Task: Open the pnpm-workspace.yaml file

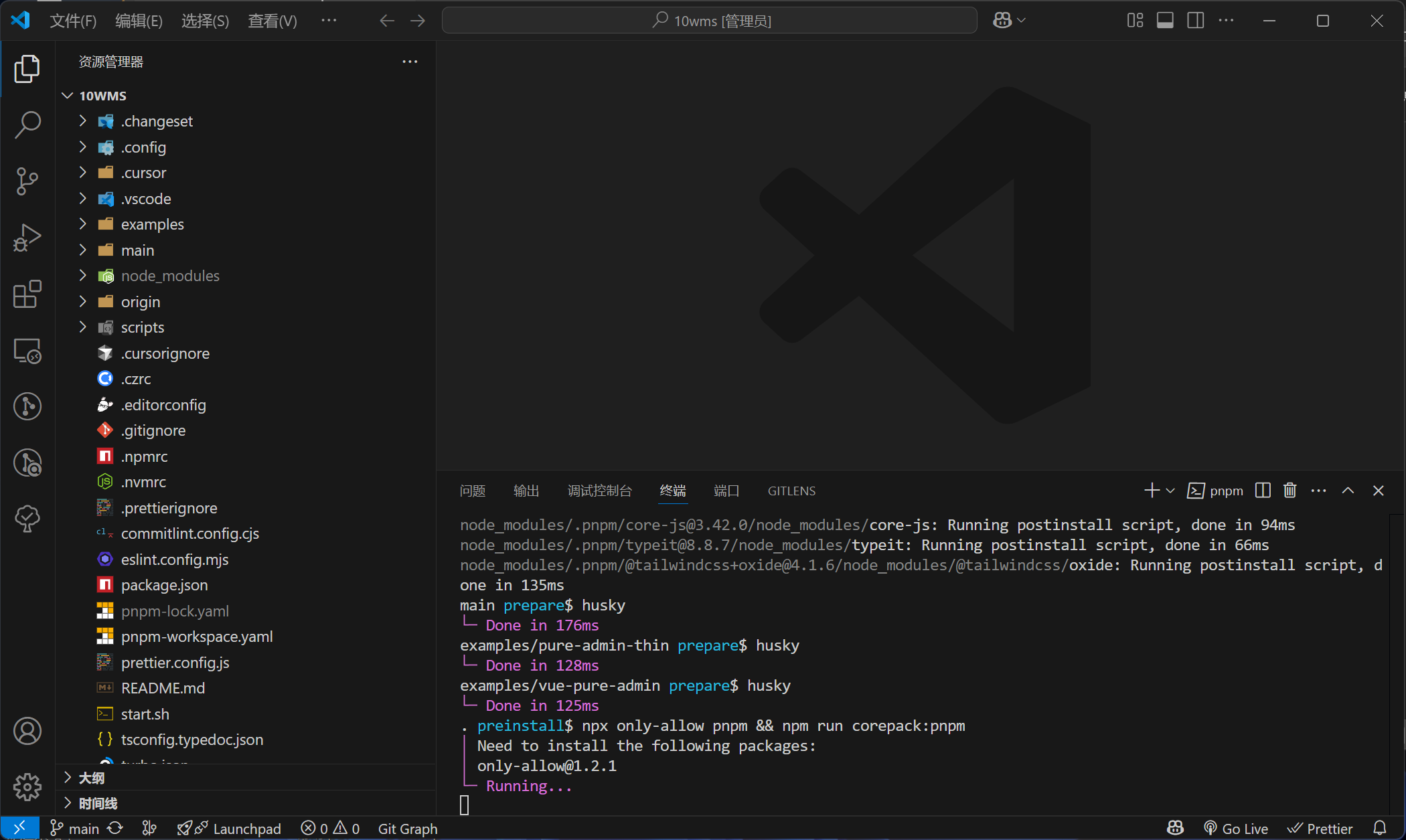Action: tap(246, 637)
